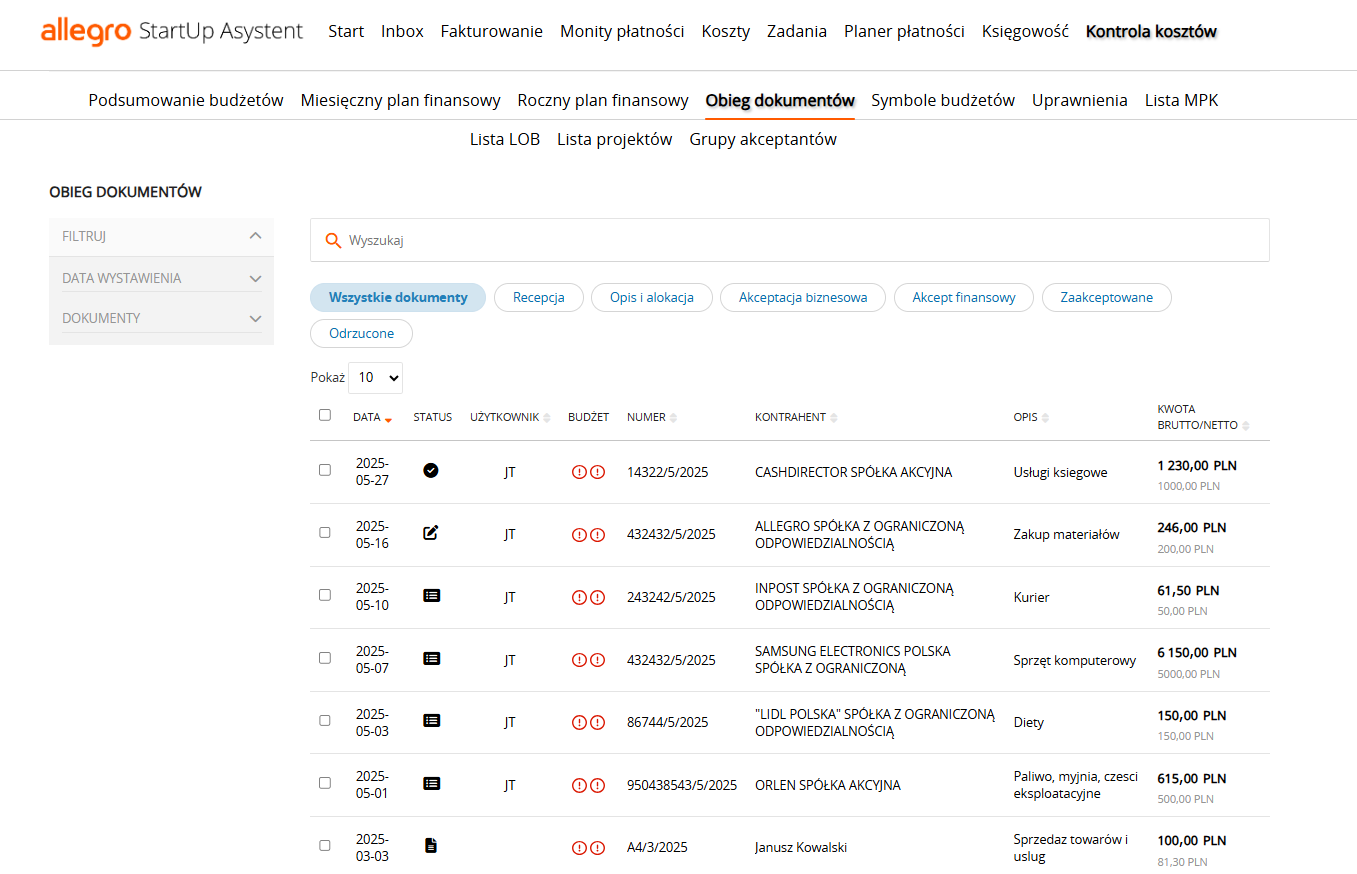Check the row dated 2025-03-03
The width and height of the screenshot is (1357, 874).
[324, 845]
